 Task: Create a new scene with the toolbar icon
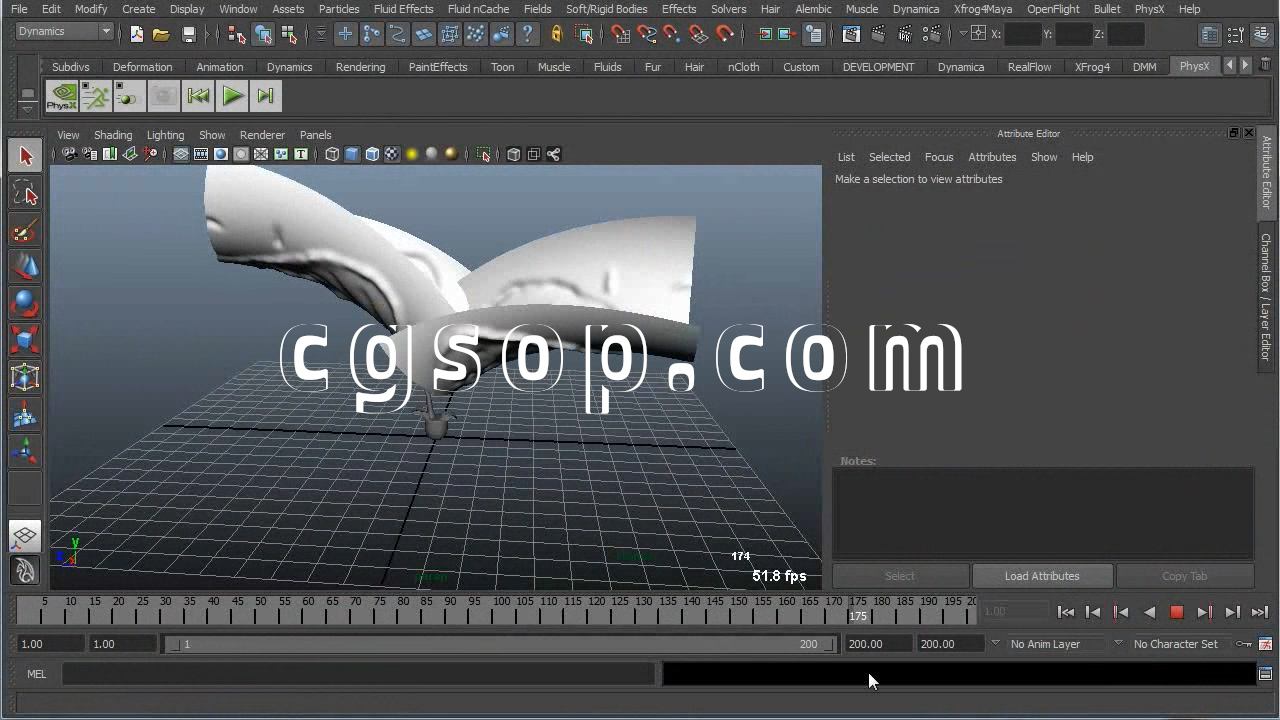136,34
